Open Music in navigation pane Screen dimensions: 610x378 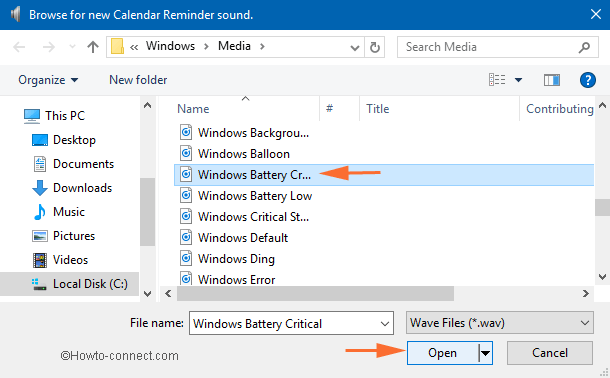click(x=59, y=212)
